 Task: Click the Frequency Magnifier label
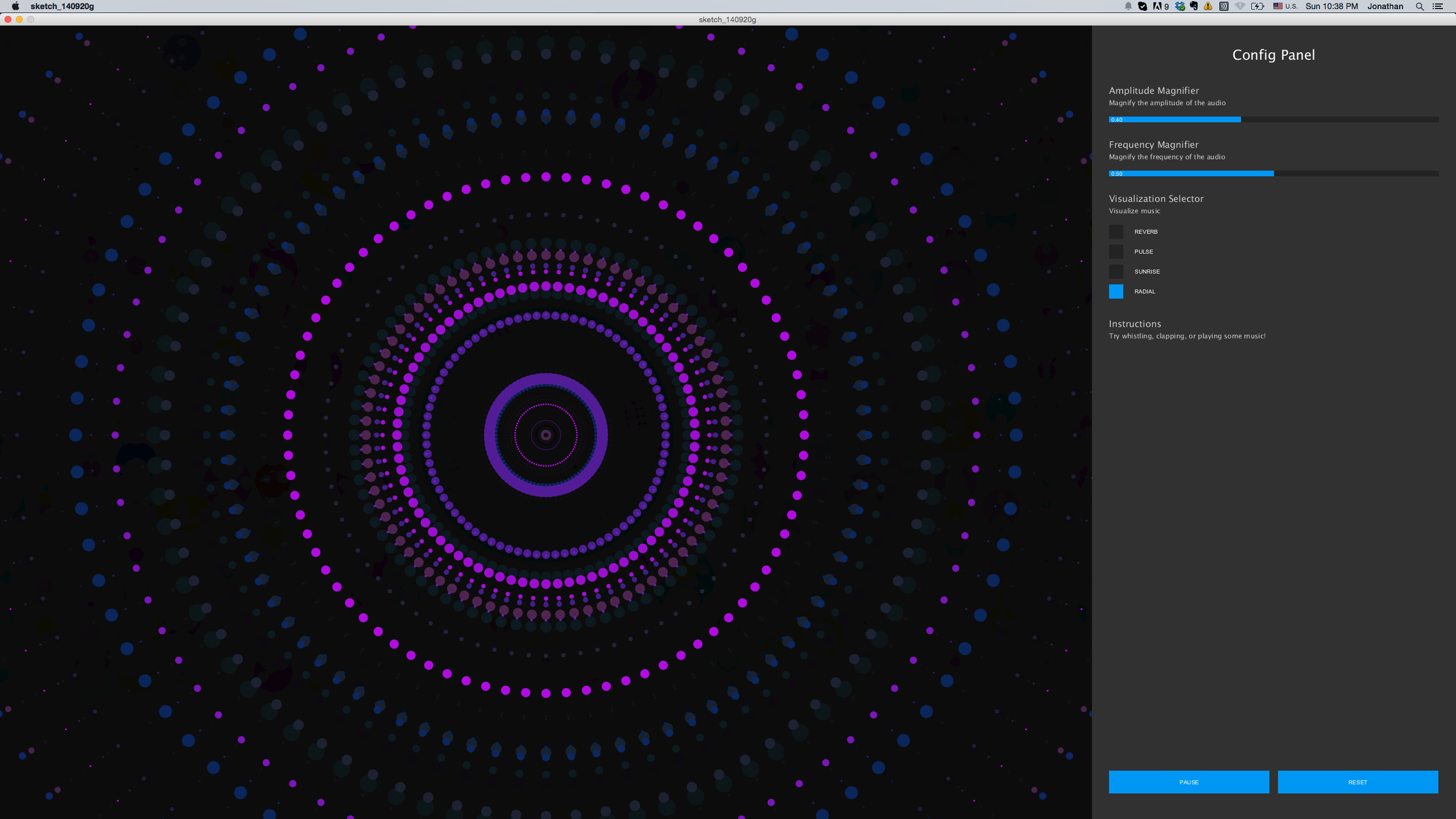(1154, 144)
